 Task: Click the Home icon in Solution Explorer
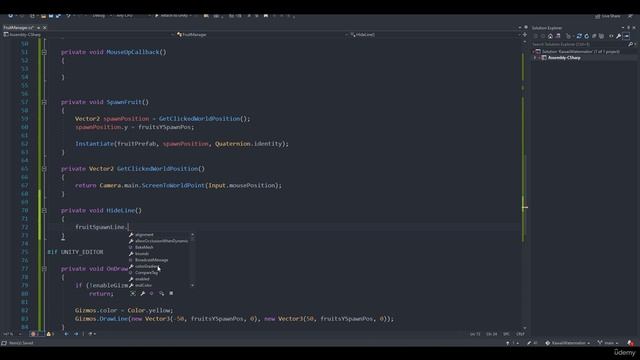click(x=550, y=36)
